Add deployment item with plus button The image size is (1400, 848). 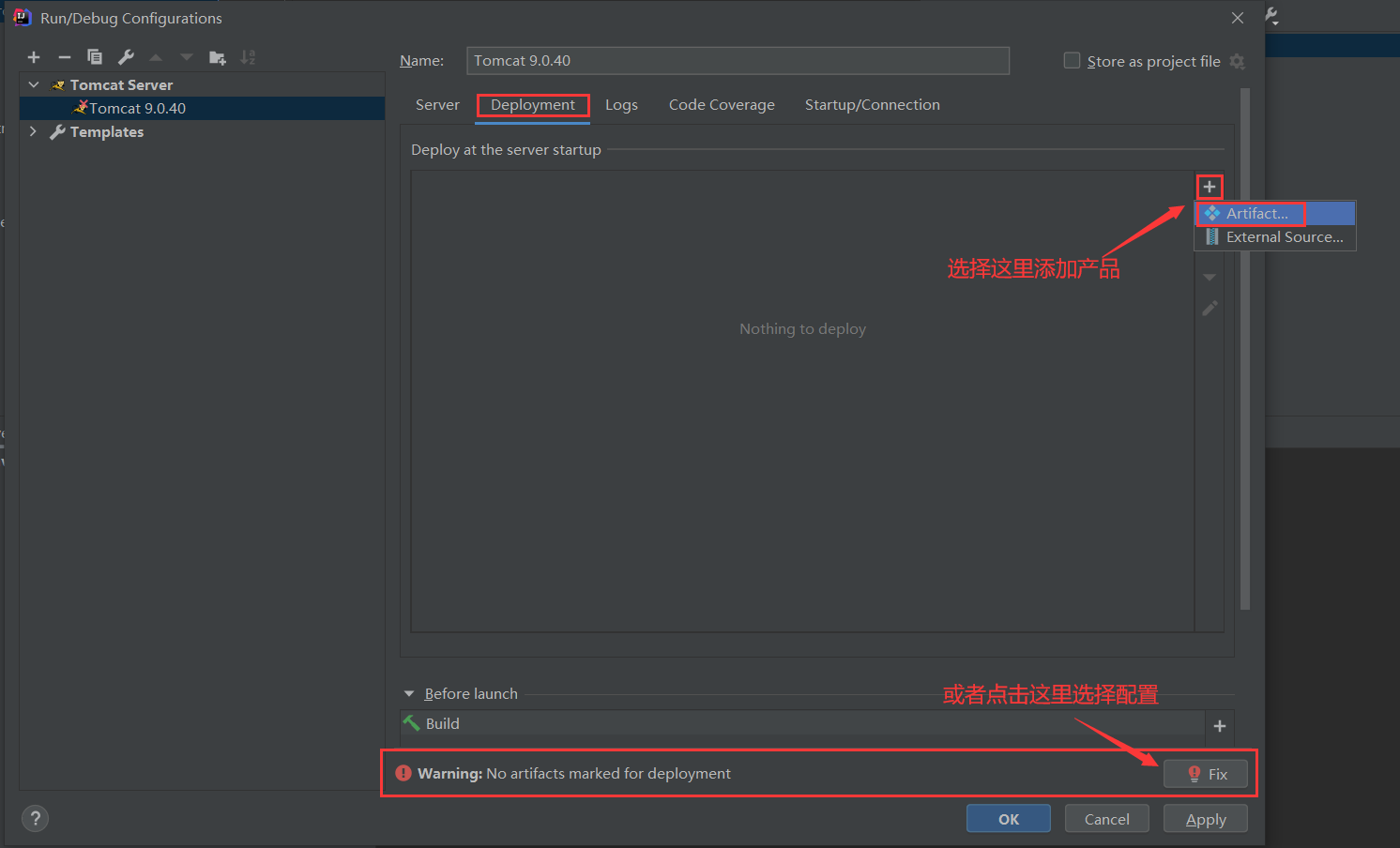(1210, 187)
